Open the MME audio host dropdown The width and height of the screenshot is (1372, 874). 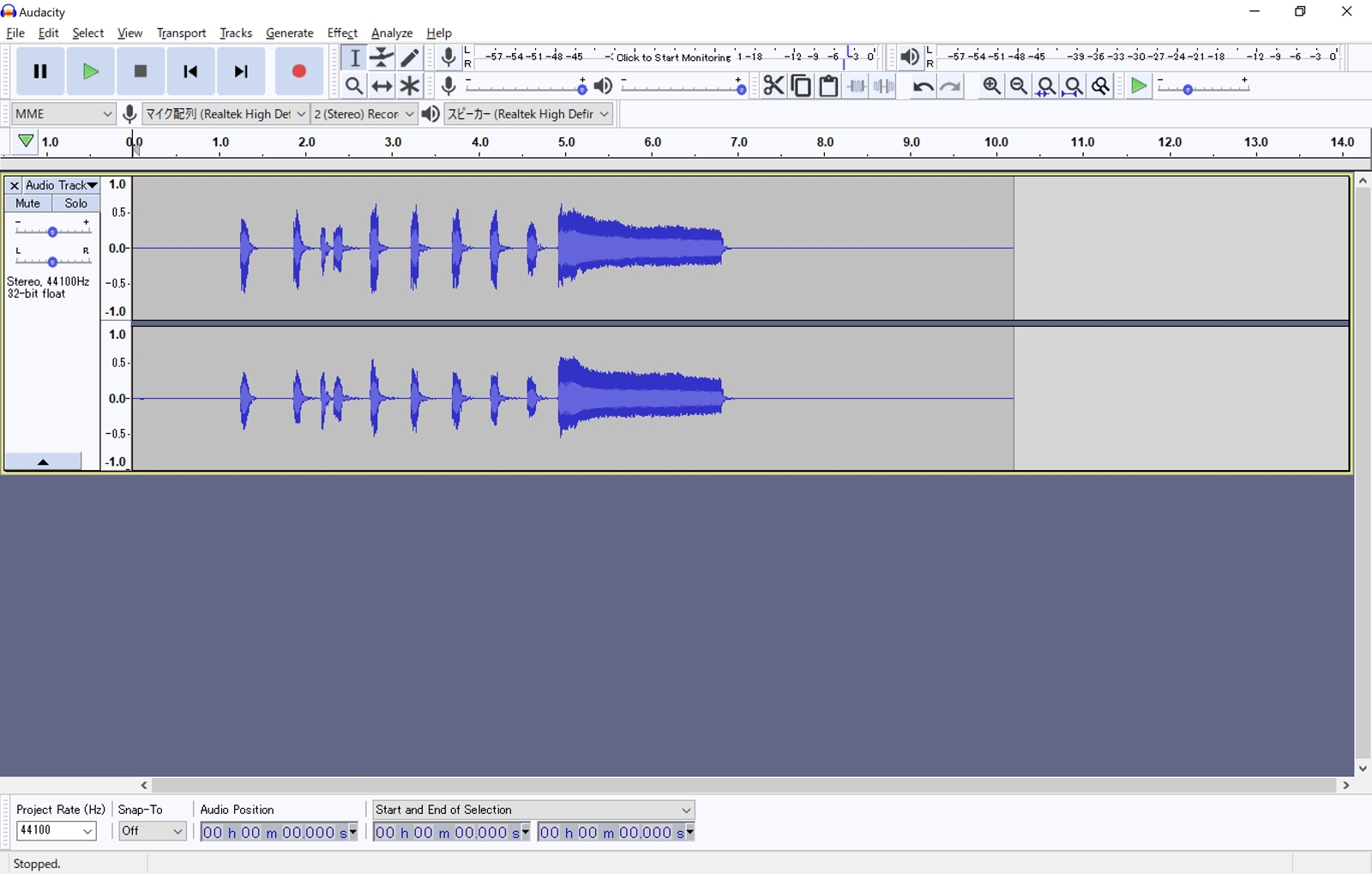63,114
